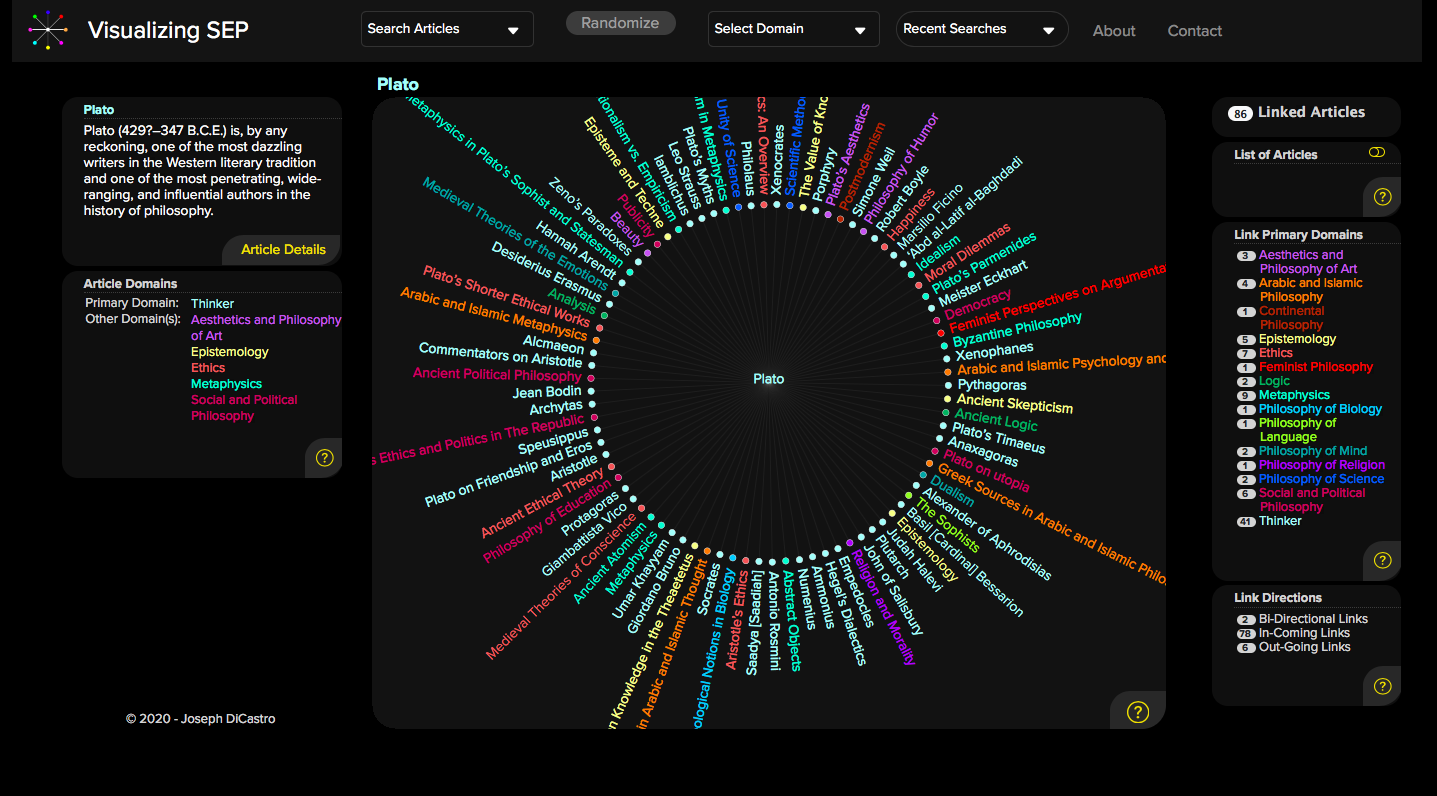This screenshot has width=1437, height=796.
Task: Filter by Bi-Directional Links
Action: click(1312, 619)
